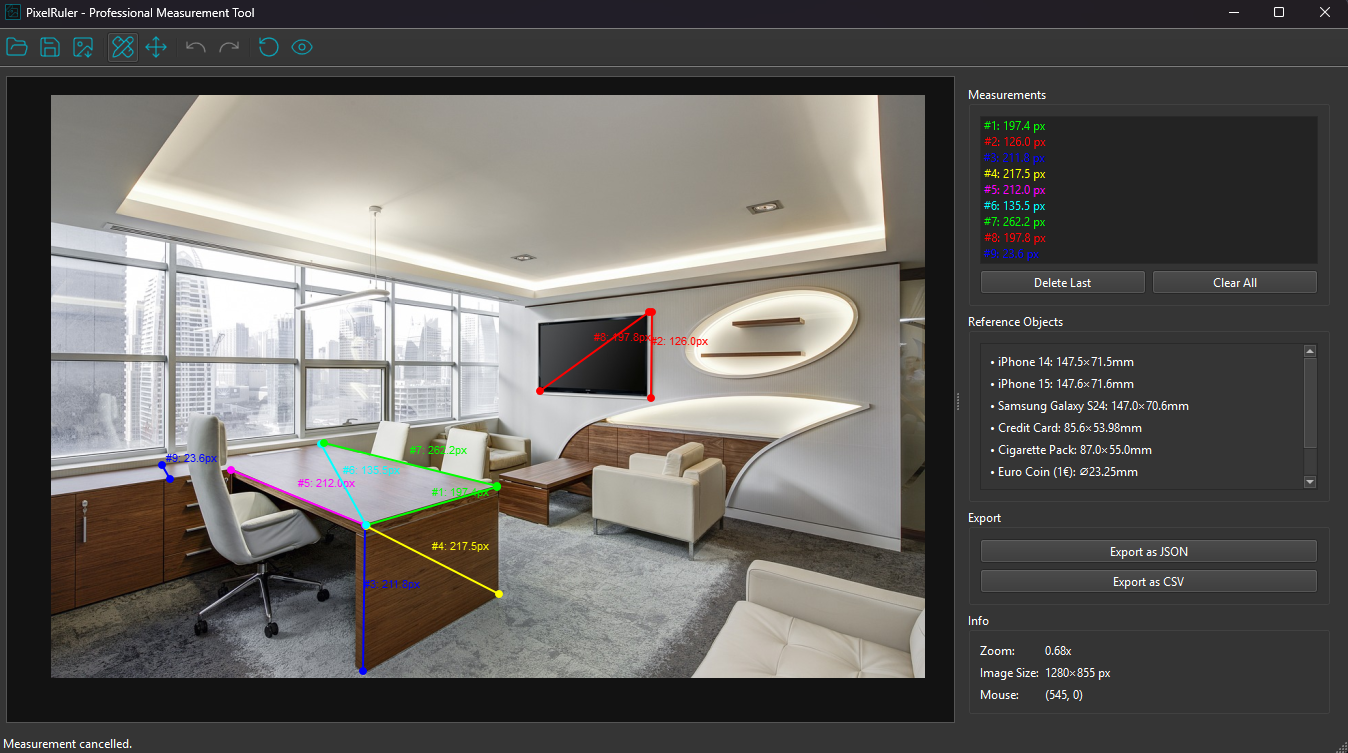Reset the view rotation

(268, 46)
